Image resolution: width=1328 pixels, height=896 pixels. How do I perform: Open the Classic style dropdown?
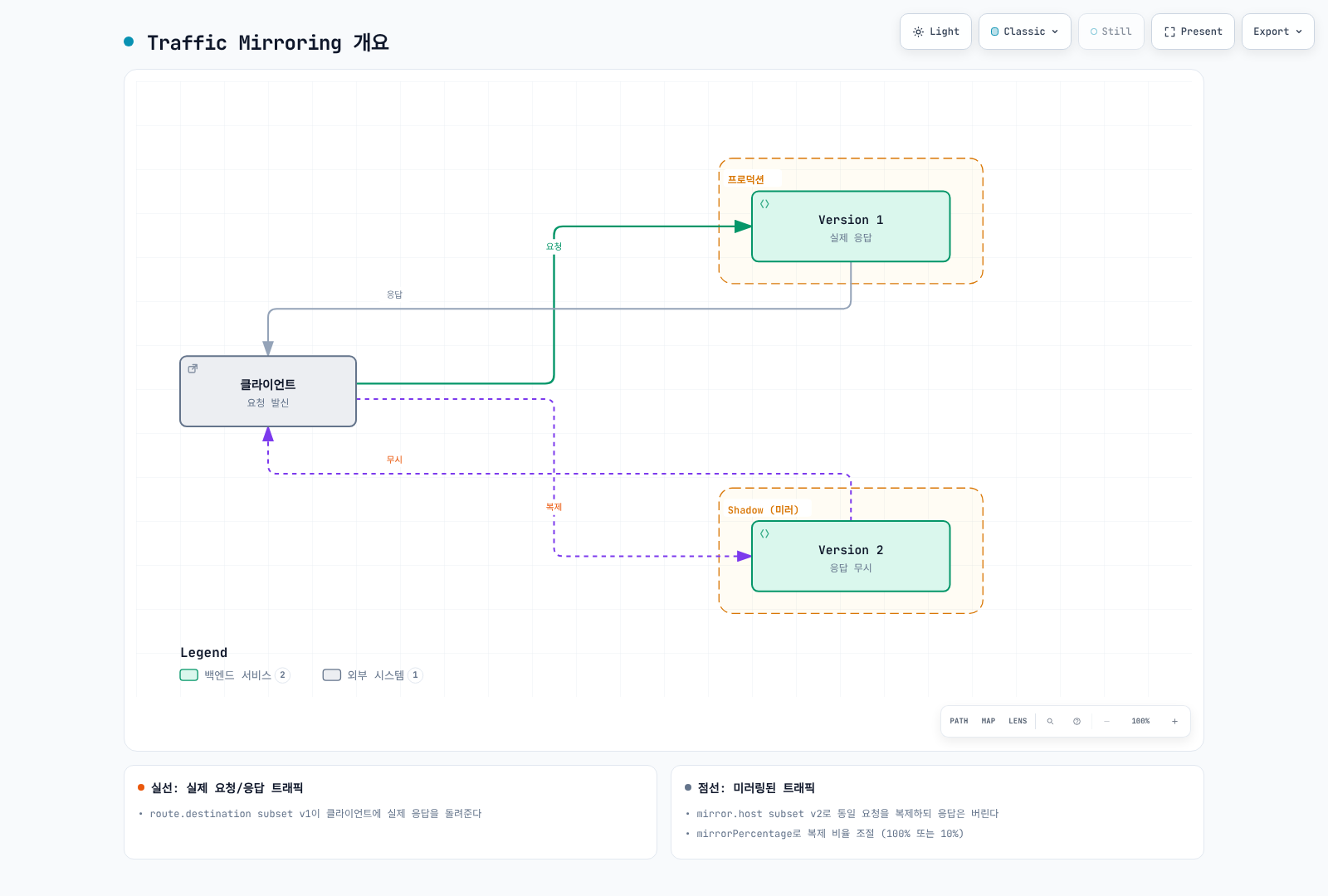point(1024,32)
